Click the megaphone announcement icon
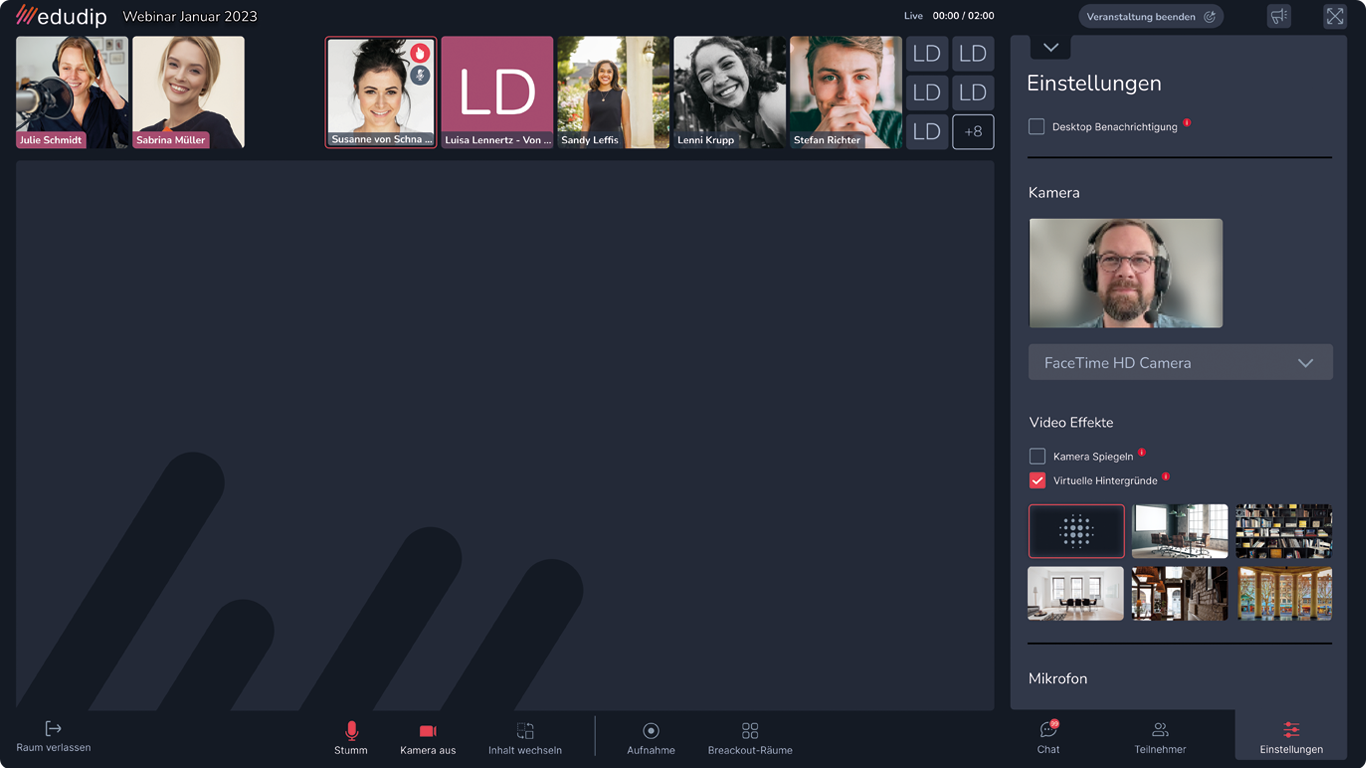Viewport: 1366px width, 768px height. (1278, 16)
